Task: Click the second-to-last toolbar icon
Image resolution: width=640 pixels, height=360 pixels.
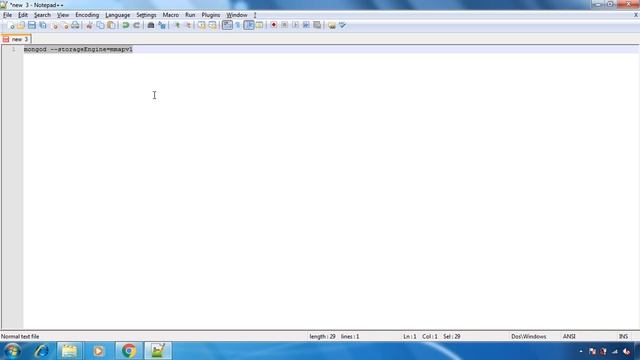Action: coord(332,25)
